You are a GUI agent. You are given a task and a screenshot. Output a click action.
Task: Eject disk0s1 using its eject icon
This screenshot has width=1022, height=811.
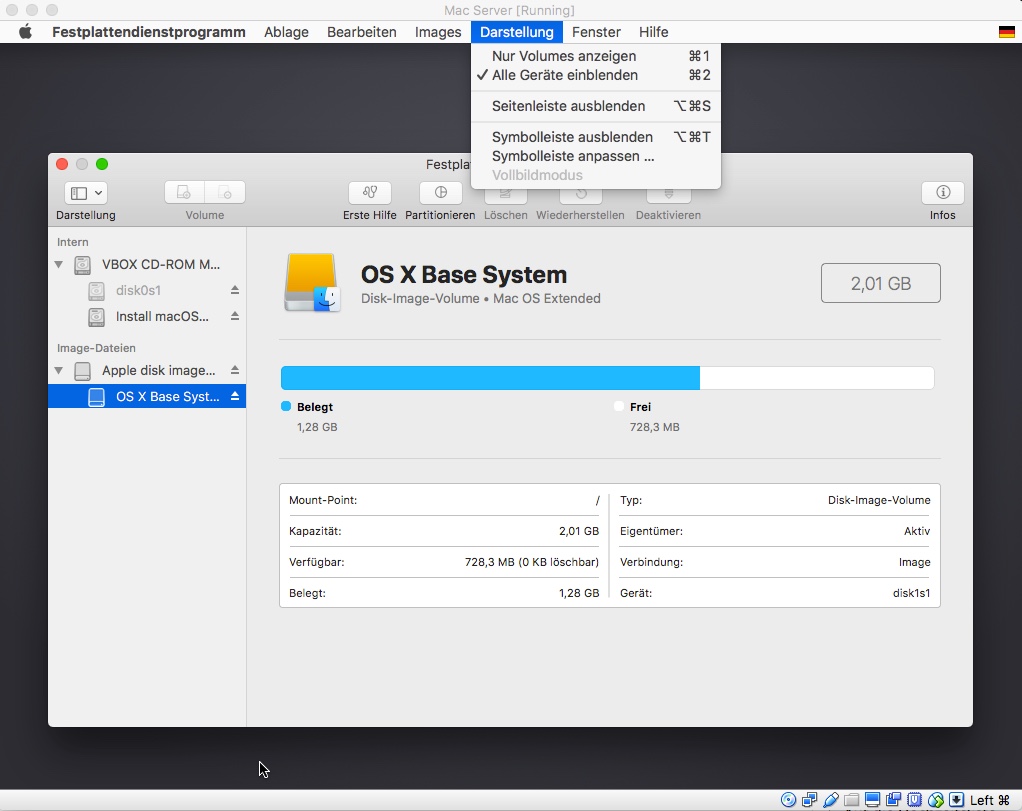coord(235,290)
